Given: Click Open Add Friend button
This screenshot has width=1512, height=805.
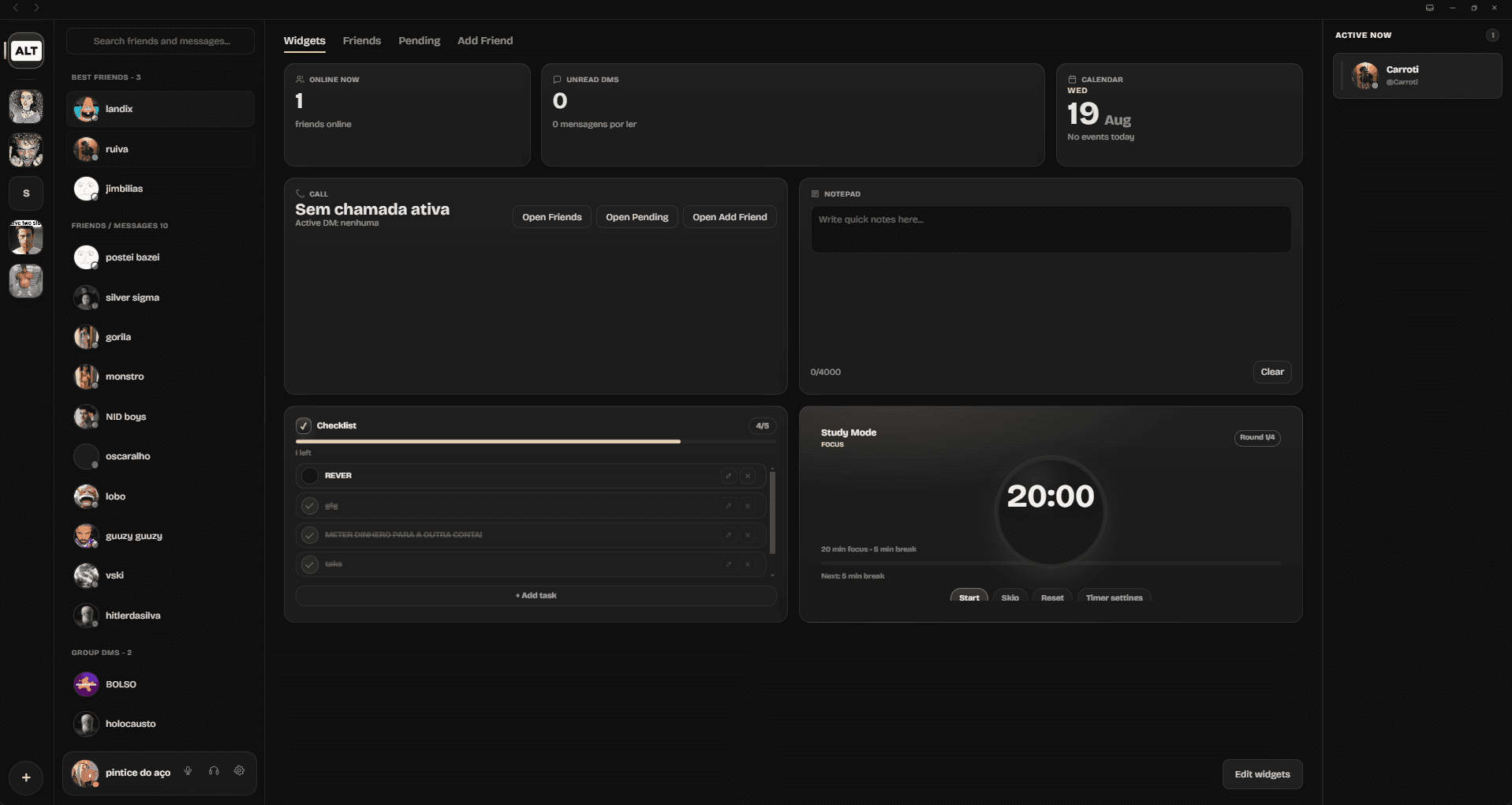Looking at the screenshot, I should [x=730, y=217].
